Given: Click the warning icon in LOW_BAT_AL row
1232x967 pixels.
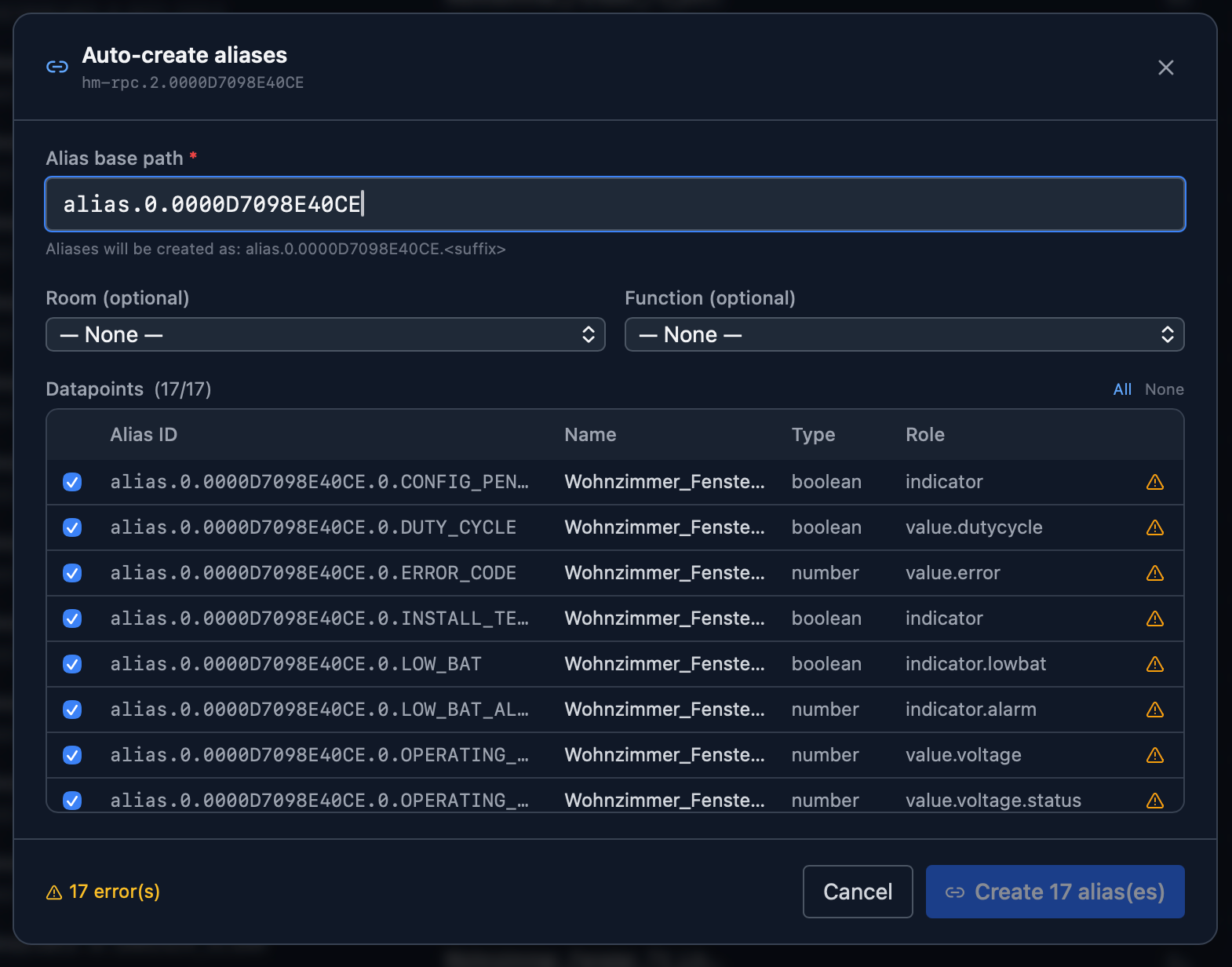Looking at the screenshot, I should coord(1155,710).
